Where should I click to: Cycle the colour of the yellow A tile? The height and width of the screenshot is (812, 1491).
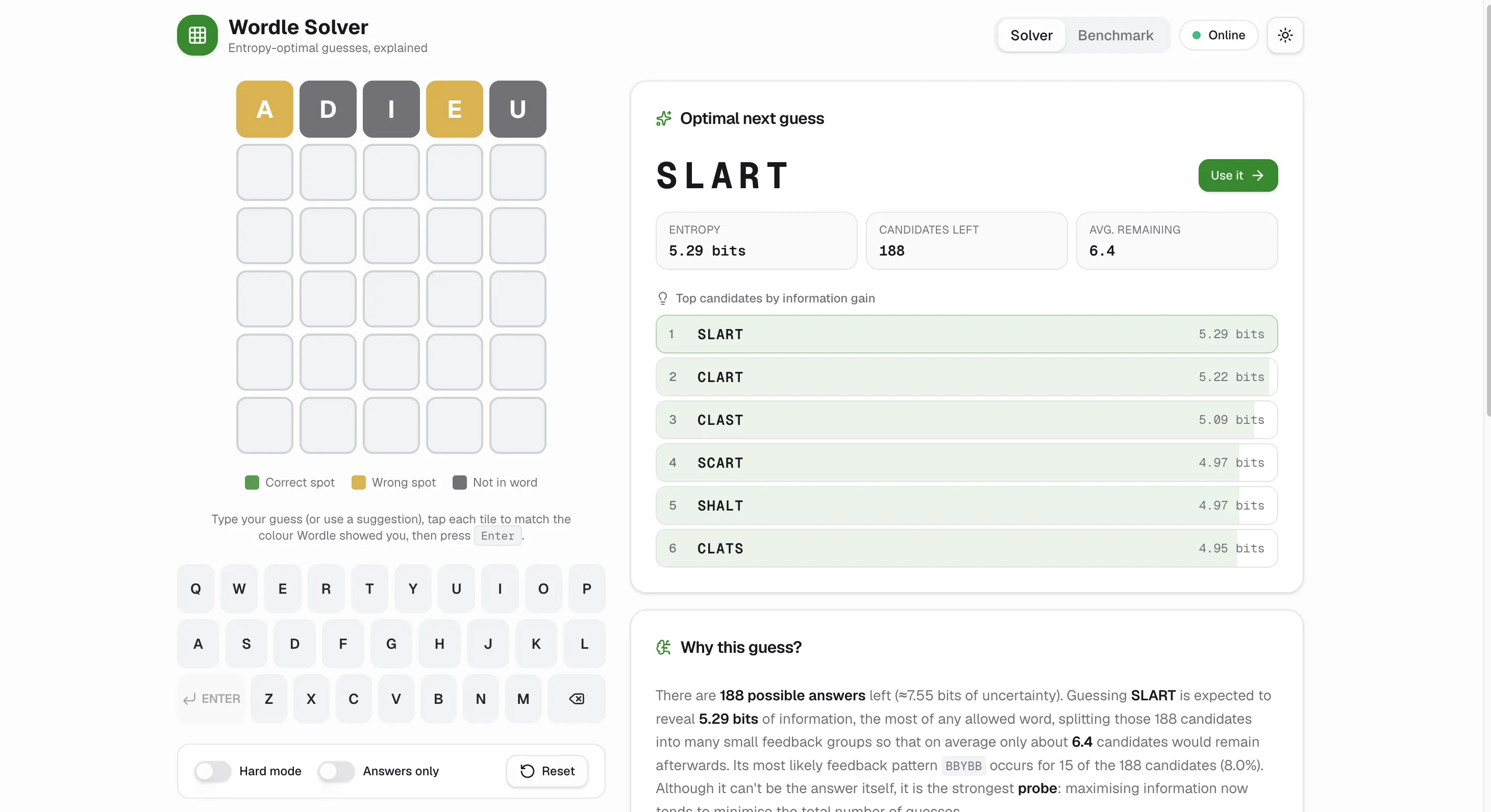point(264,109)
